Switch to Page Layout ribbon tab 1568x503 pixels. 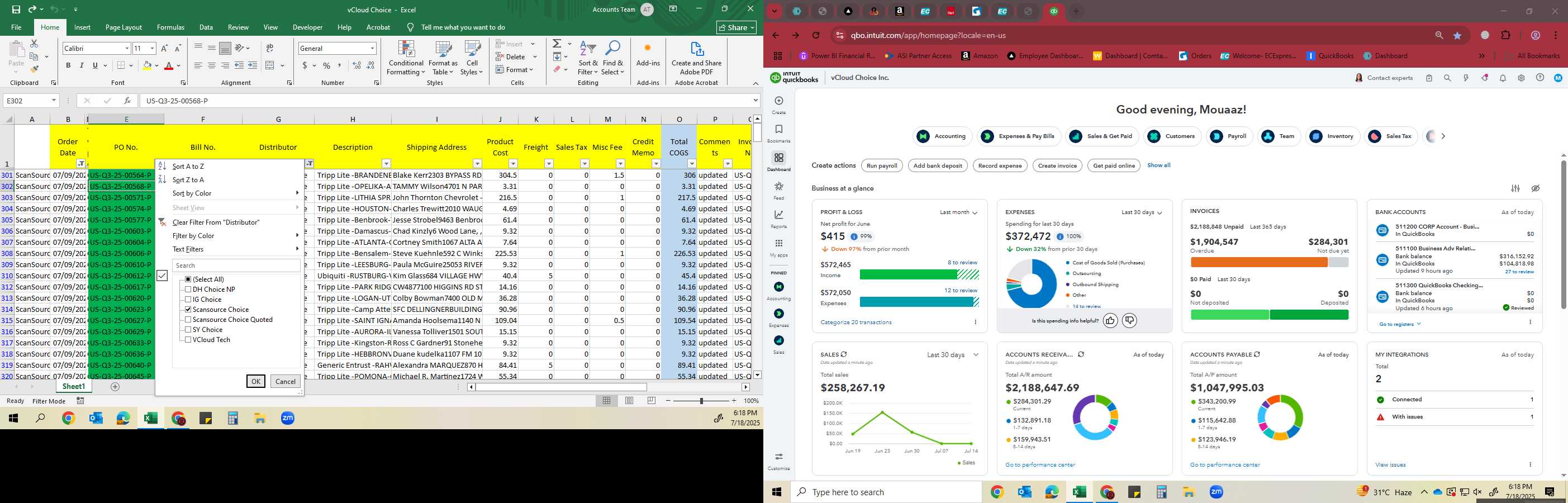[x=123, y=27]
